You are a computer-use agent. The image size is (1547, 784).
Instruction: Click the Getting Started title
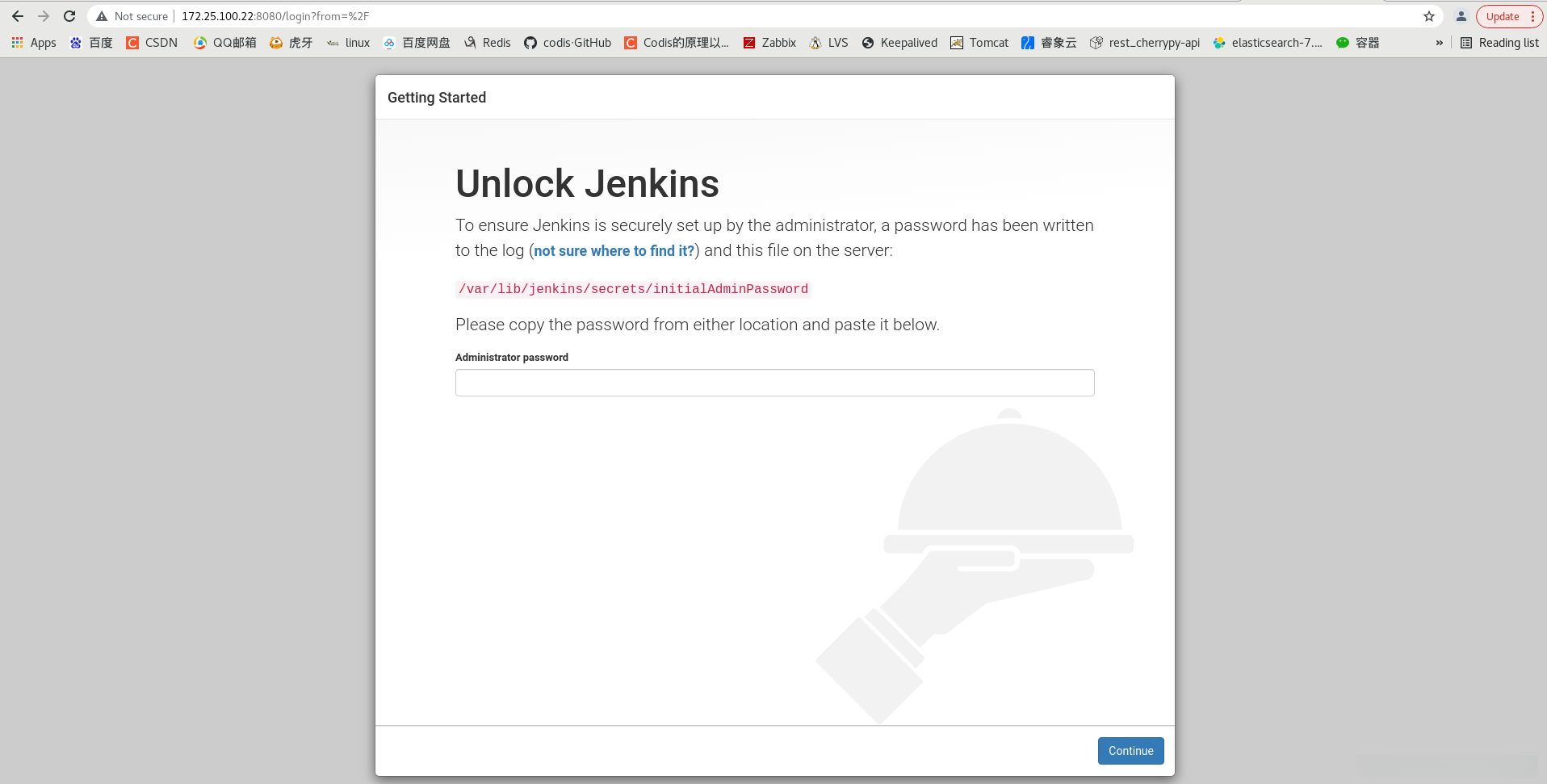point(437,98)
